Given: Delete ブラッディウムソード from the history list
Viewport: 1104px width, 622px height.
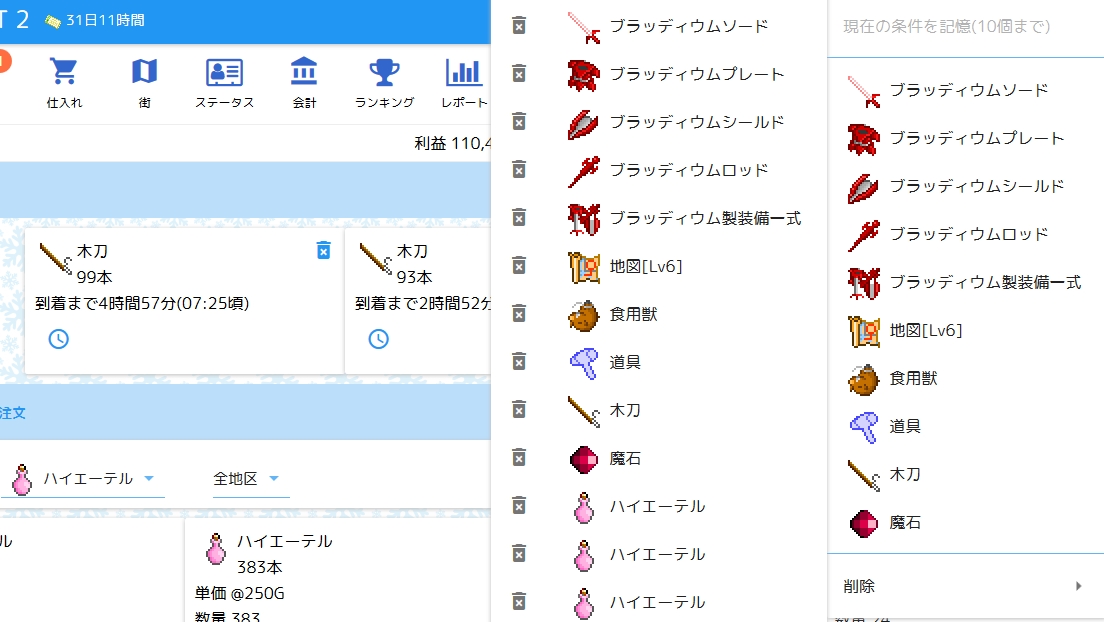Looking at the screenshot, I should pyautogui.click(x=518, y=26).
